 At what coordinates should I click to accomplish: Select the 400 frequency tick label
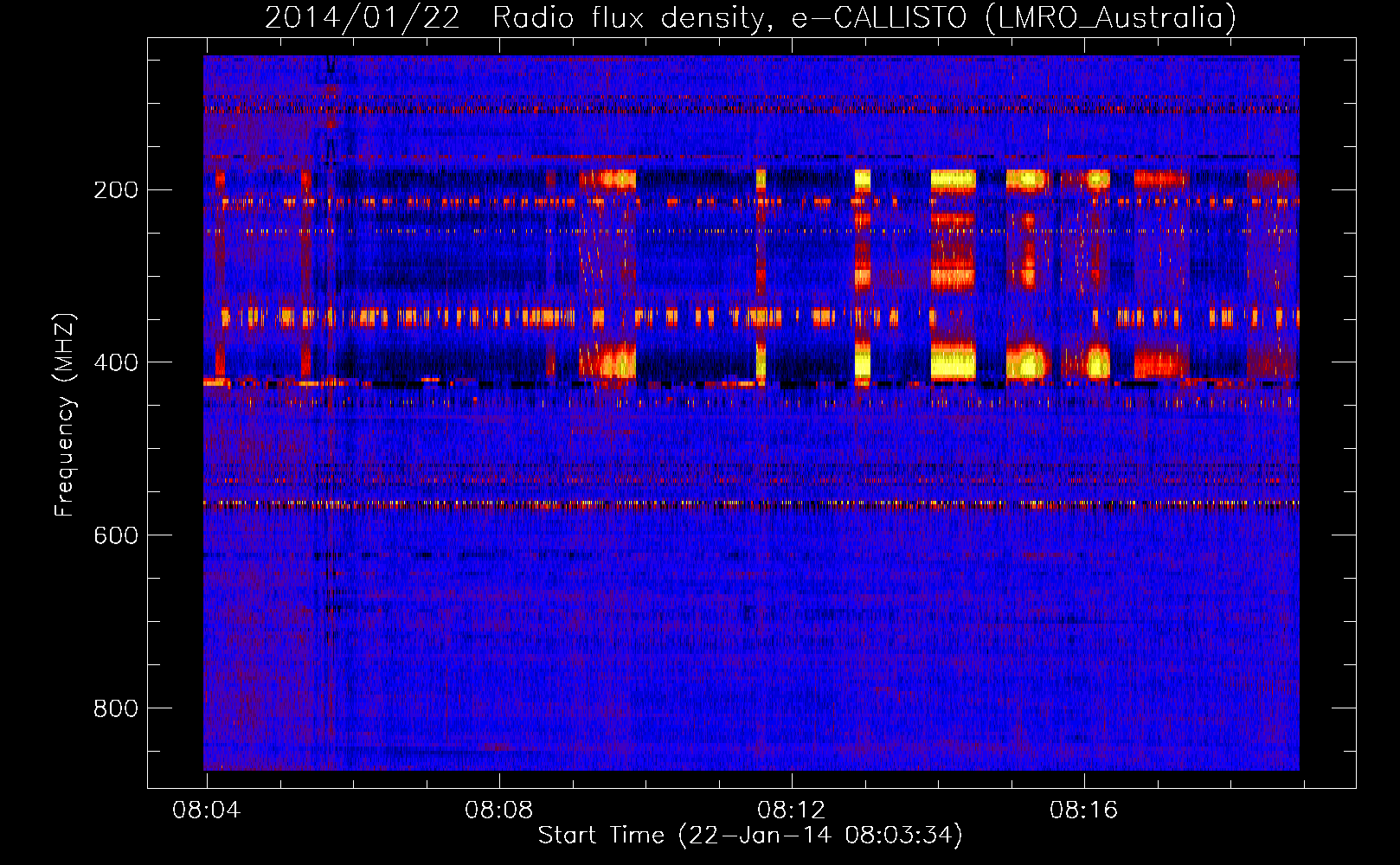coord(116,362)
